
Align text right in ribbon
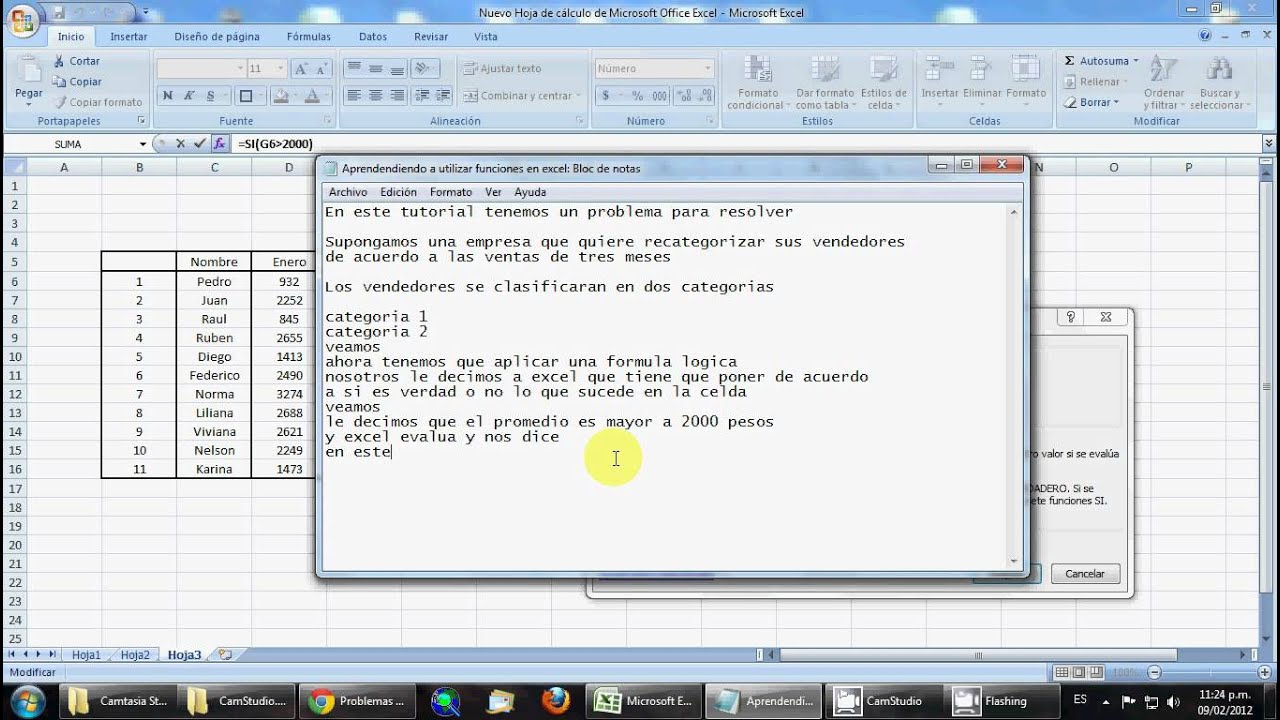tap(397, 96)
